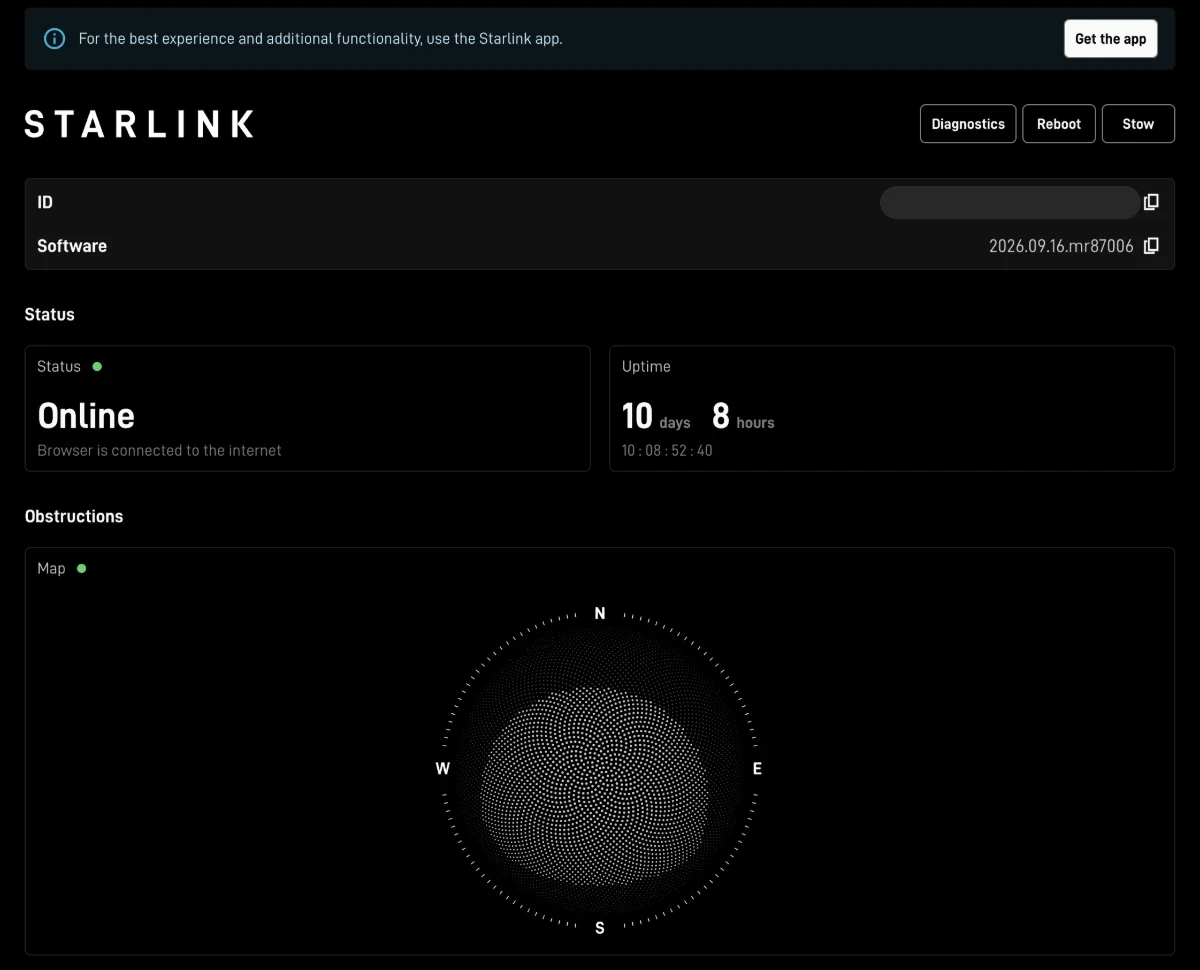Select software version 2026.09.16.mr87006 text
The image size is (1200, 970).
tap(1061, 246)
